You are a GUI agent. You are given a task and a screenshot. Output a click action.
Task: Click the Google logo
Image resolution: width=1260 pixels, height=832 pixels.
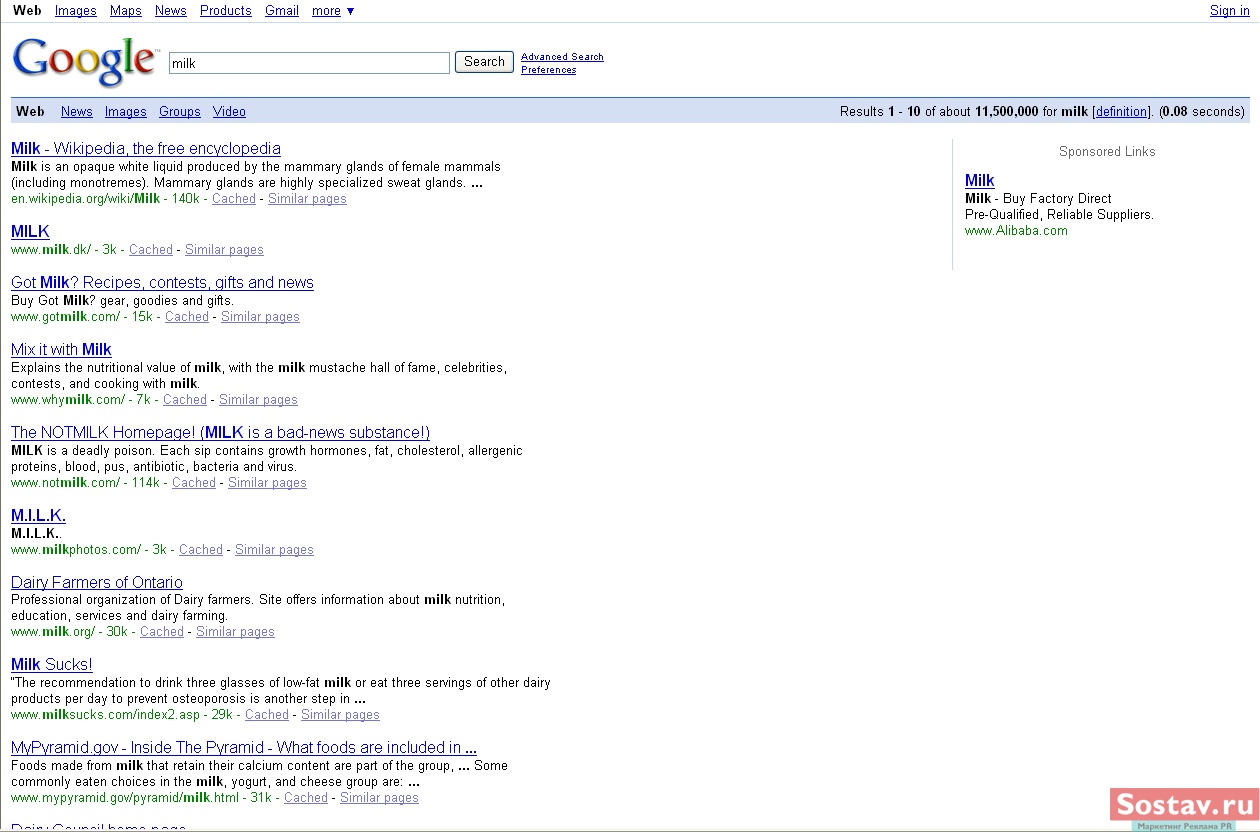click(86, 62)
